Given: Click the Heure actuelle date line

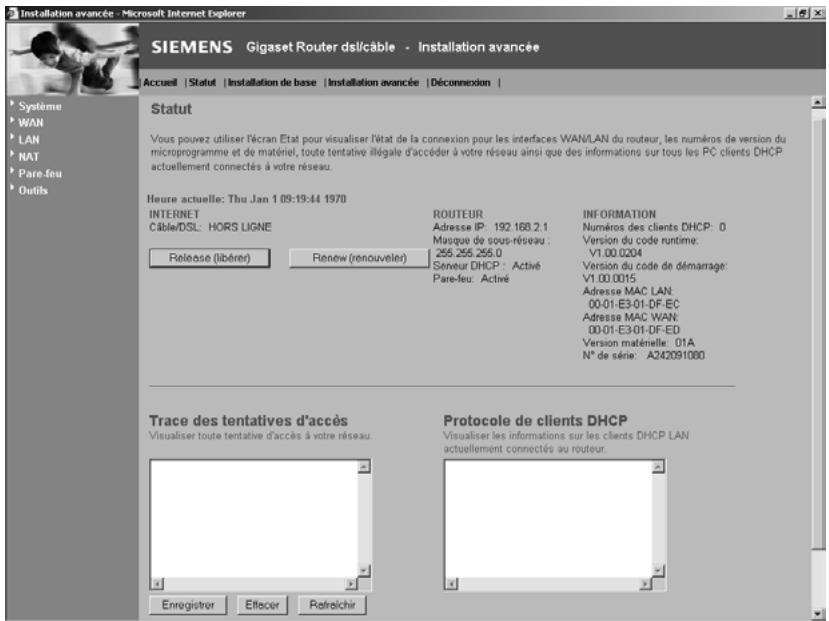Looking at the screenshot, I should coord(246,199).
